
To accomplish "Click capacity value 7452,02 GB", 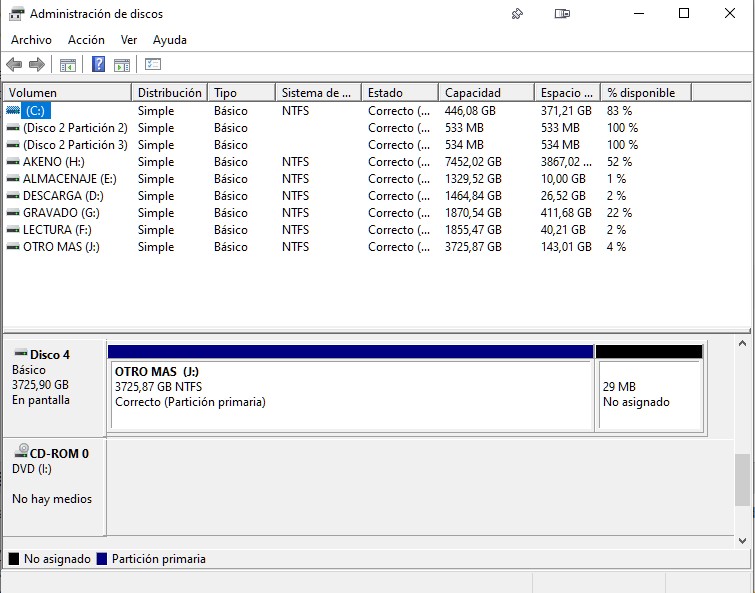I will [473, 162].
